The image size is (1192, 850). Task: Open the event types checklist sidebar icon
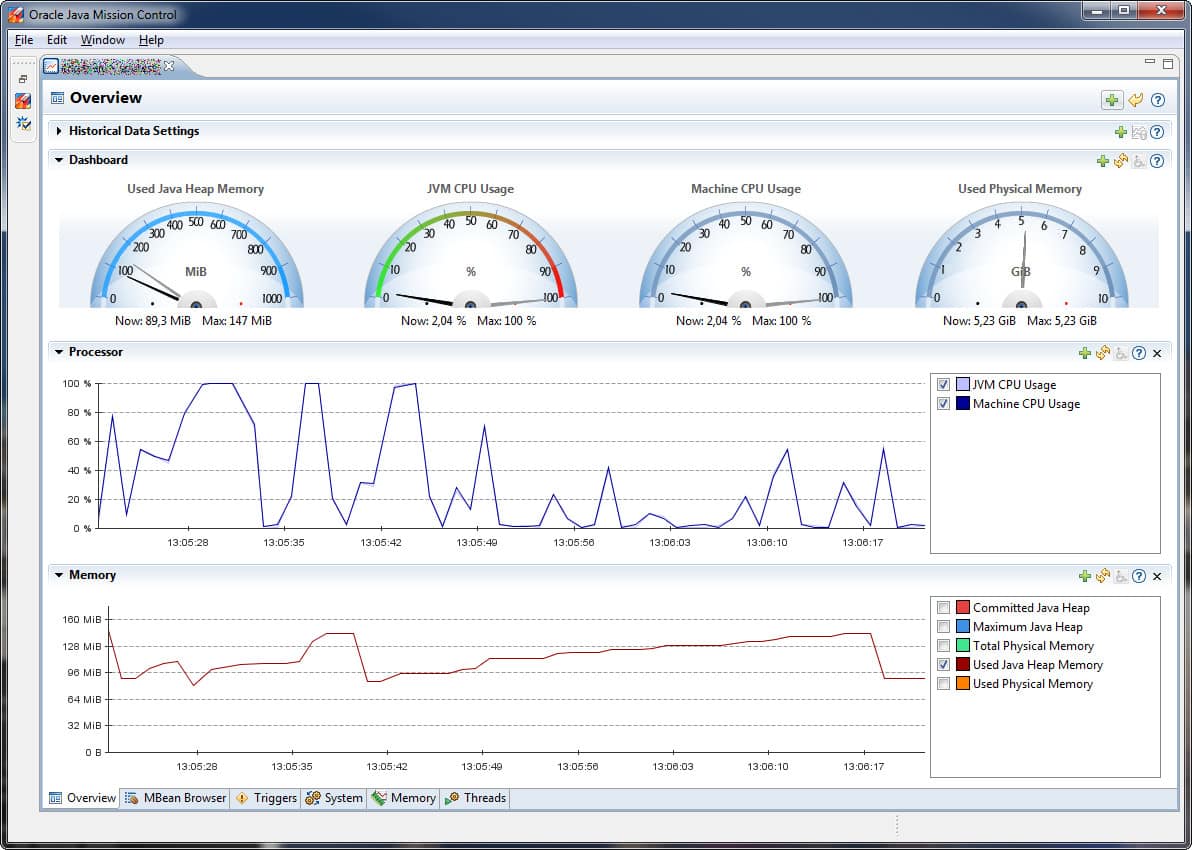pyautogui.click(x=23, y=123)
